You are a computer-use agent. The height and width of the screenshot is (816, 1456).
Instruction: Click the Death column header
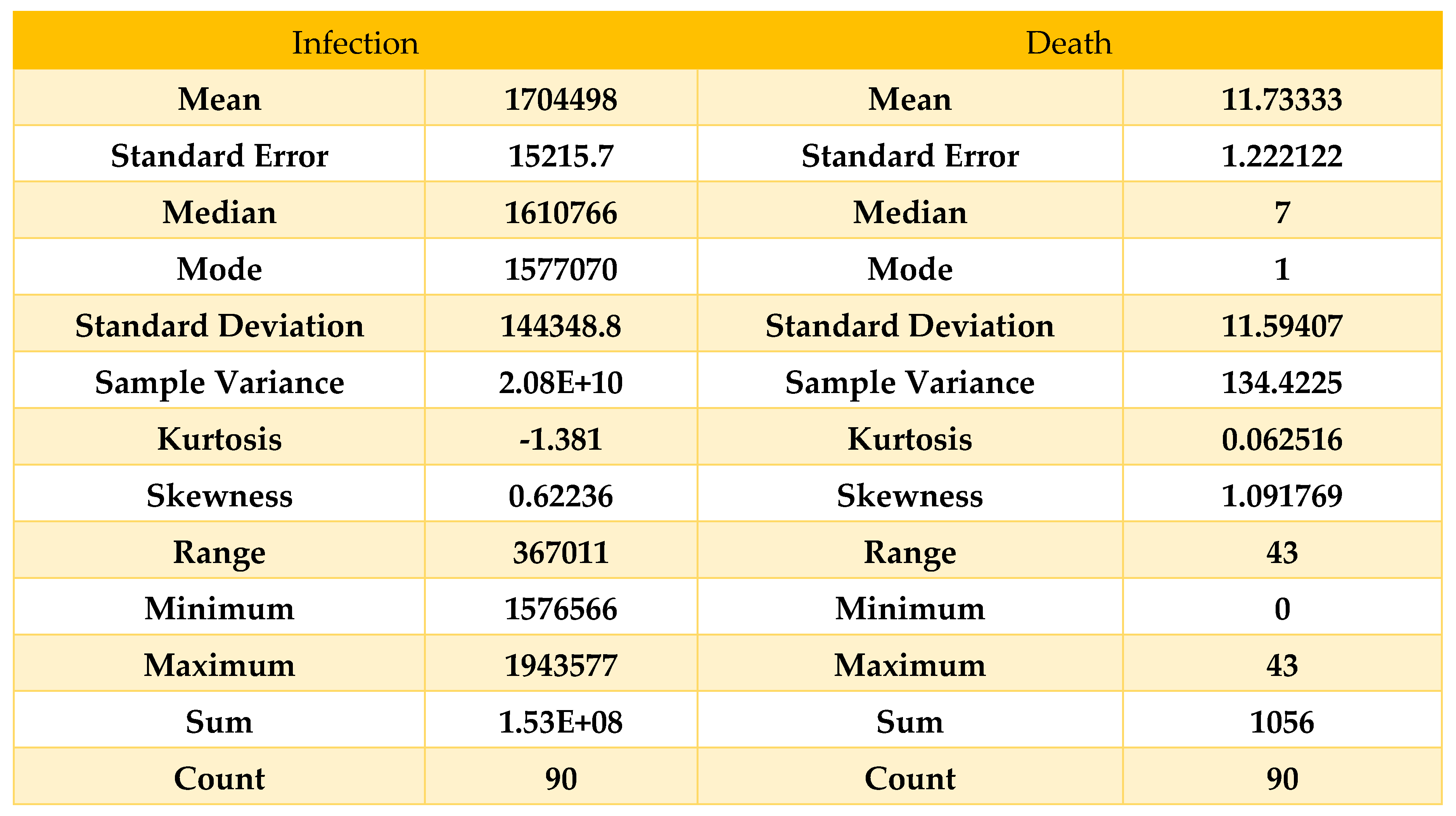1068,43
